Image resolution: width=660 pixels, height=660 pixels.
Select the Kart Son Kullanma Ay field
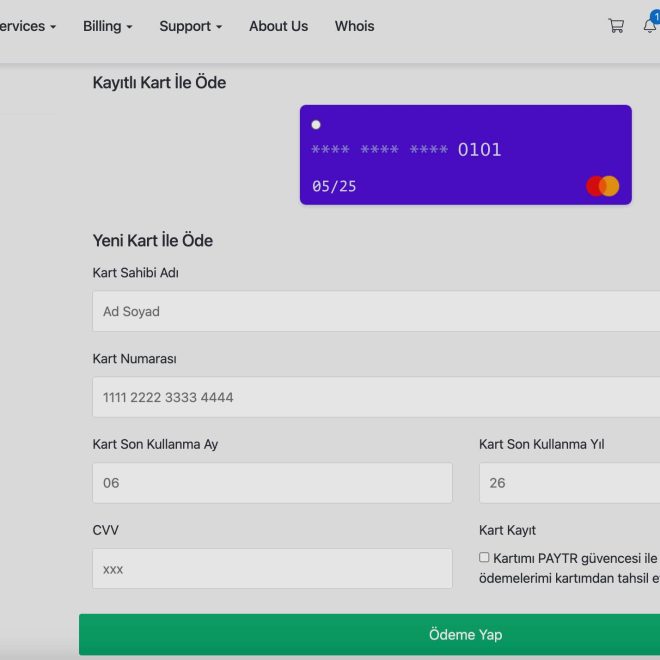272,483
